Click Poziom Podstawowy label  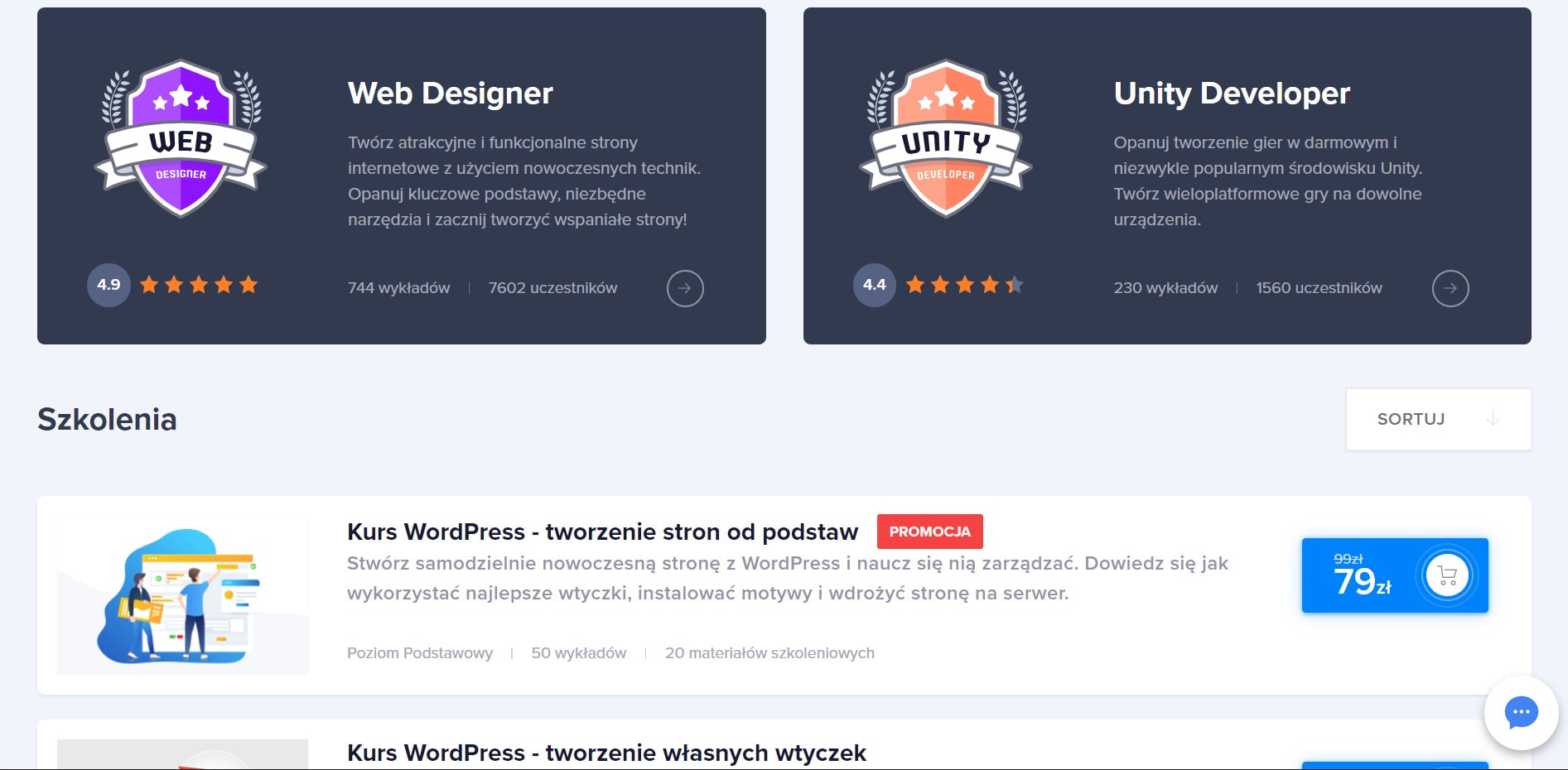pyautogui.click(x=420, y=653)
